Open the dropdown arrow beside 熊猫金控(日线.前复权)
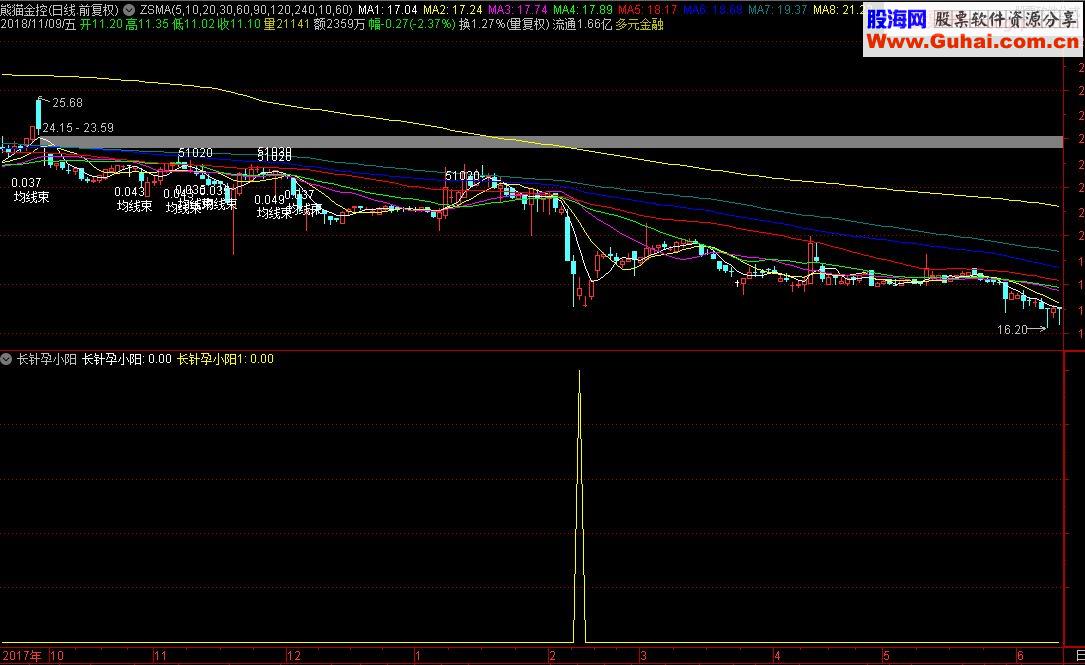Viewport: 1085px width, 665px height. pyautogui.click(x=129, y=10)
